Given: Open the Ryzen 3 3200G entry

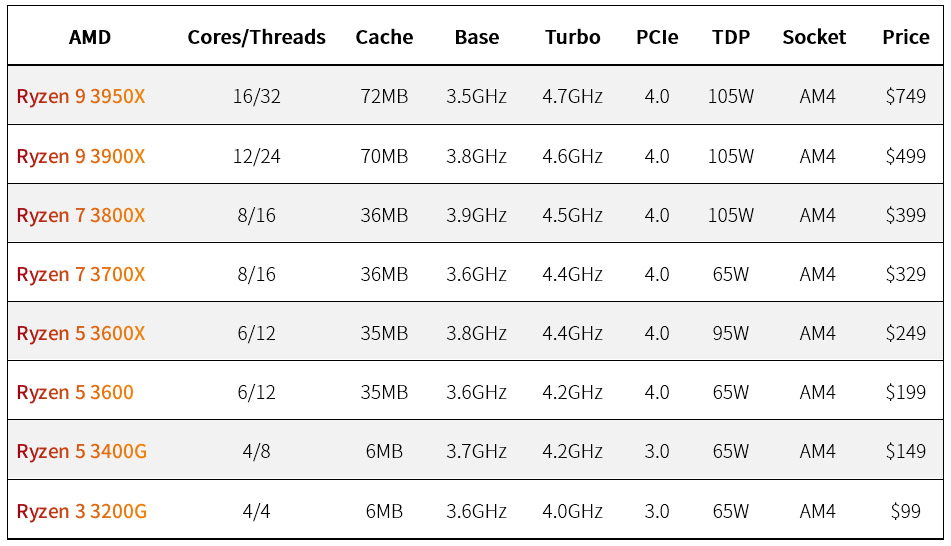Looking at the screenshot, I should click(x=81, y=511).
